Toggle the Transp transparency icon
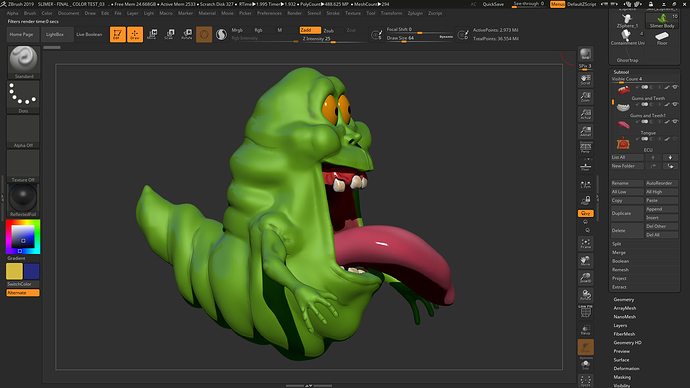The image size is (690, 388). click(x=585, y=329)
